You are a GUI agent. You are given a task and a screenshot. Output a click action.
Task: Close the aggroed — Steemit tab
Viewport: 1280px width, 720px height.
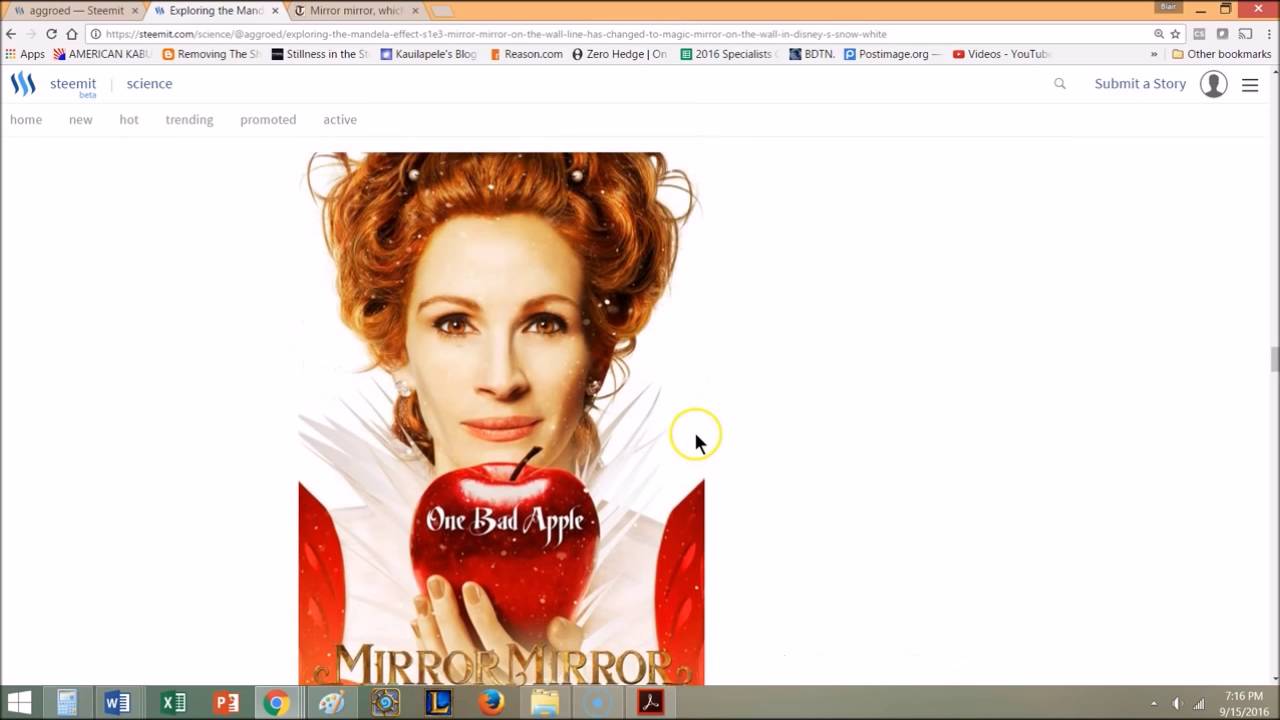135,11
